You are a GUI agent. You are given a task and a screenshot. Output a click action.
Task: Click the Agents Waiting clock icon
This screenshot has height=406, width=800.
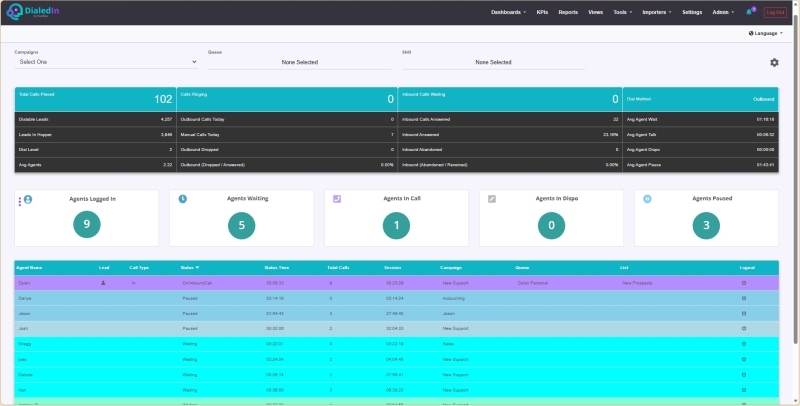click(x=183, y=199)
